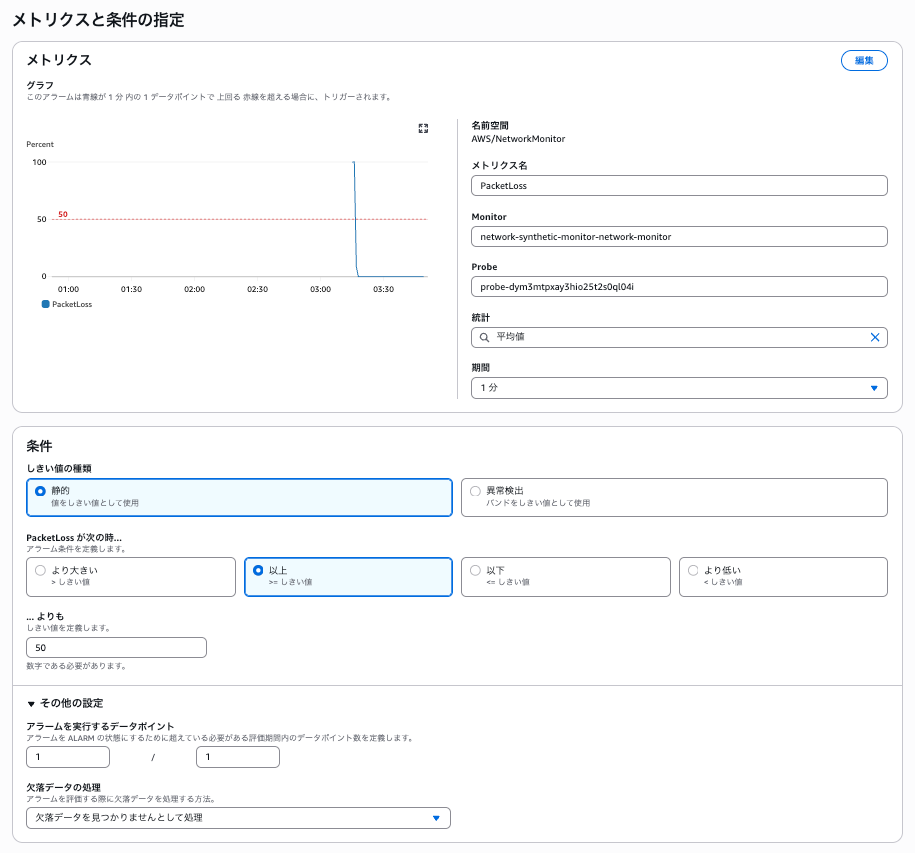Click the 03:30 axis label on graph

coord(383,289)
